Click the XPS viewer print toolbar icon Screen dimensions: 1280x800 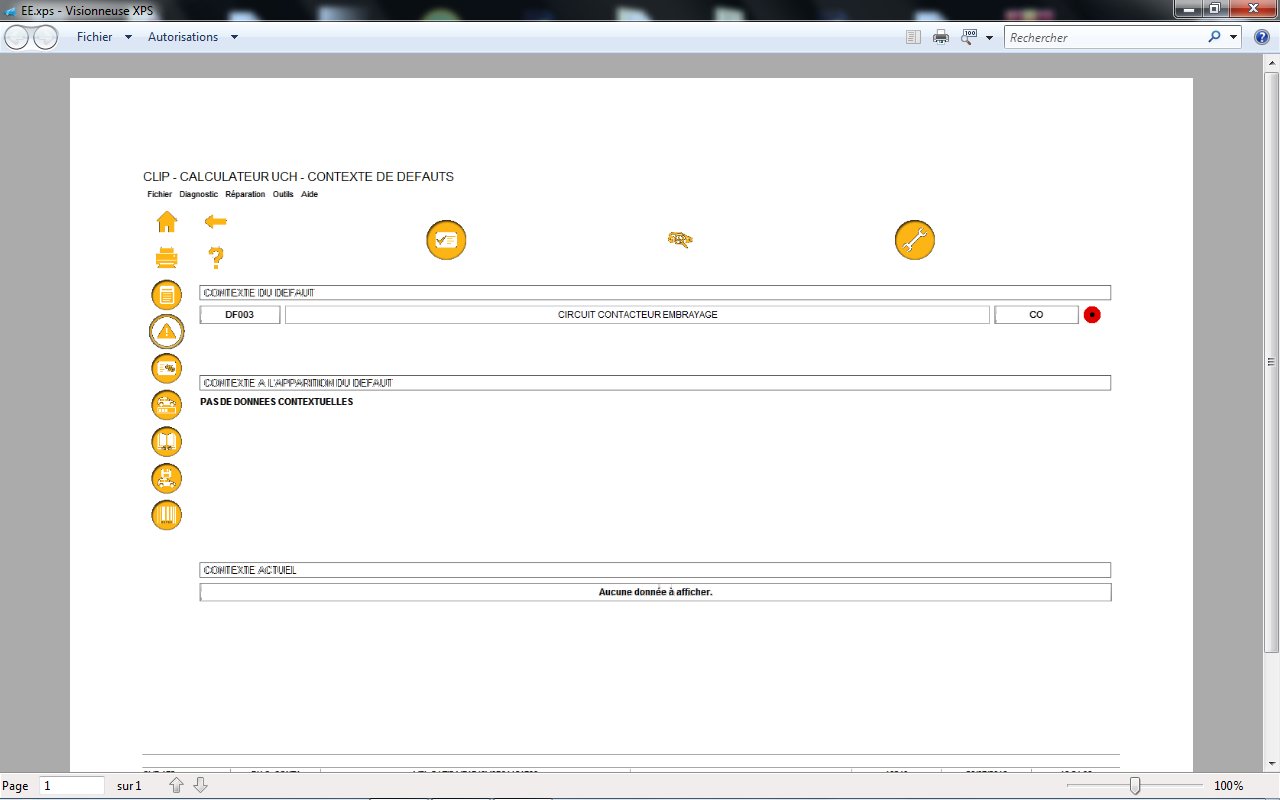tap(941, 37)
